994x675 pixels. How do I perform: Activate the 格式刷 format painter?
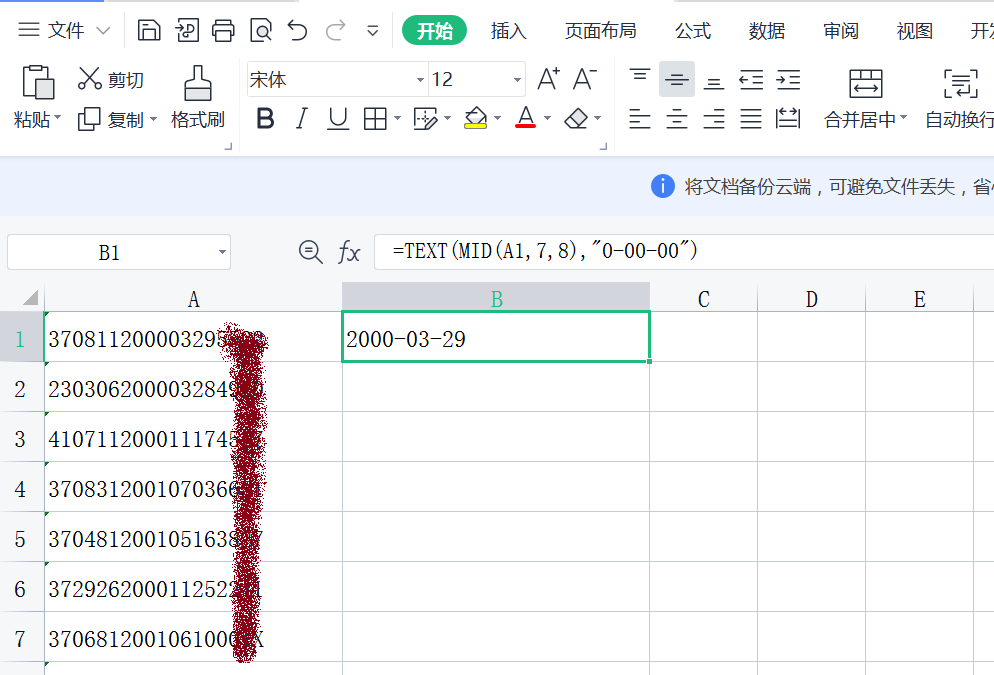tap(198, 97)
